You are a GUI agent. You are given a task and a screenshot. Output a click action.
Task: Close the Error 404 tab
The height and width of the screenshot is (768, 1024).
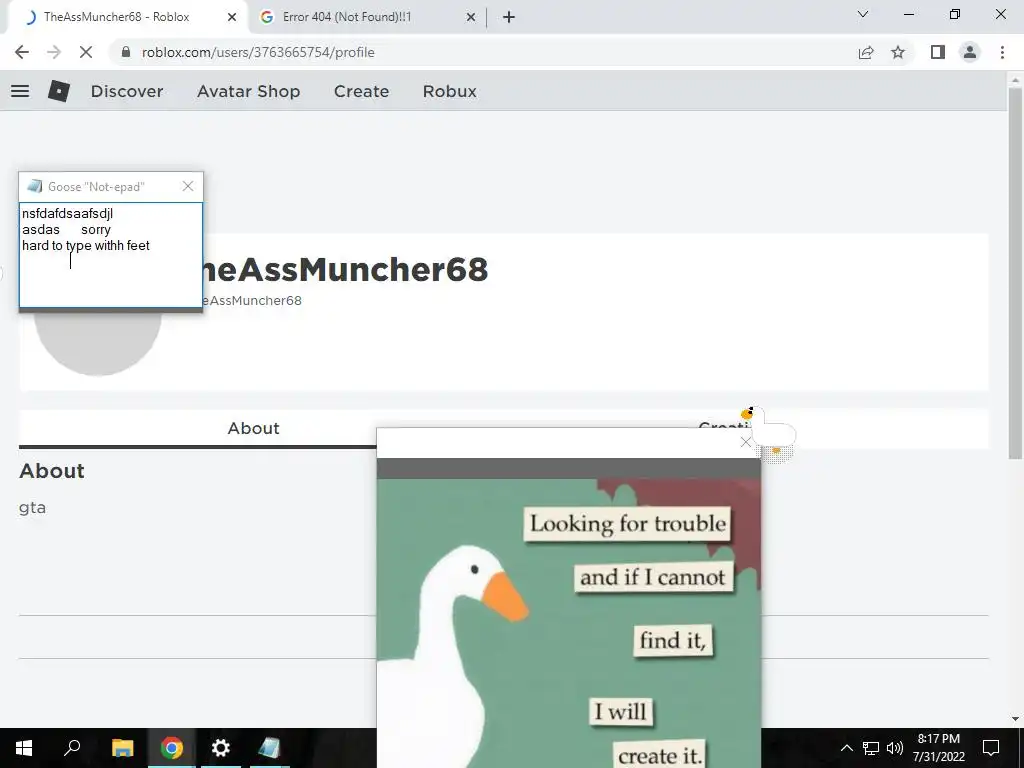[x=471, y=18]
